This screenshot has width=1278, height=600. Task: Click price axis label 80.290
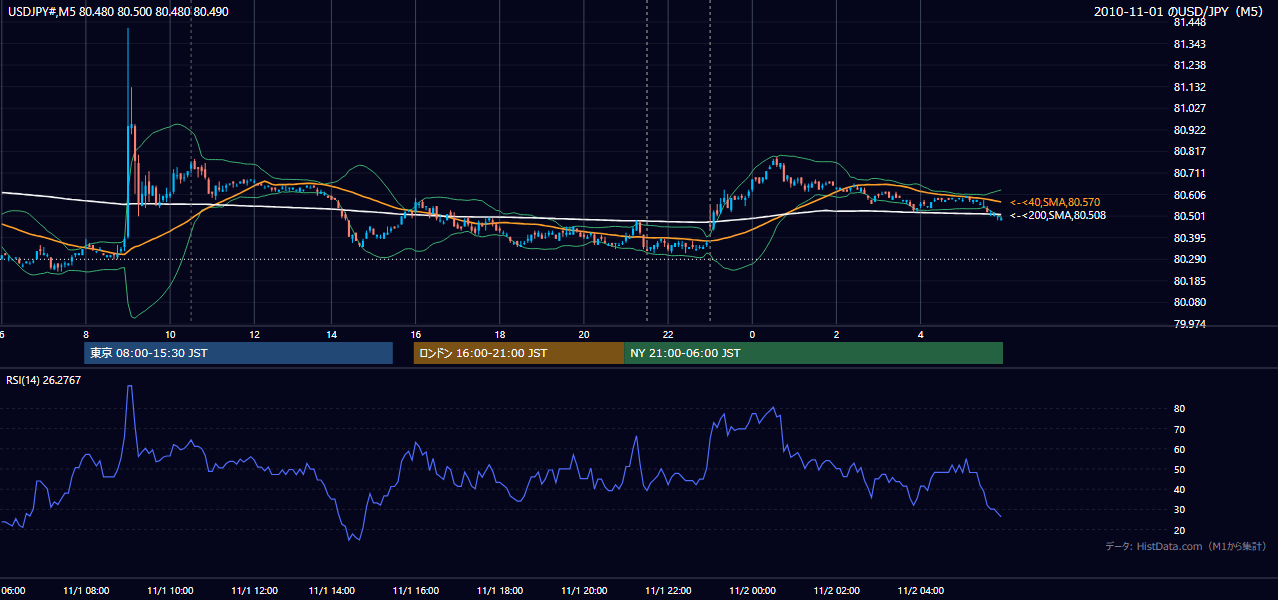click(x=1190, y=259)
